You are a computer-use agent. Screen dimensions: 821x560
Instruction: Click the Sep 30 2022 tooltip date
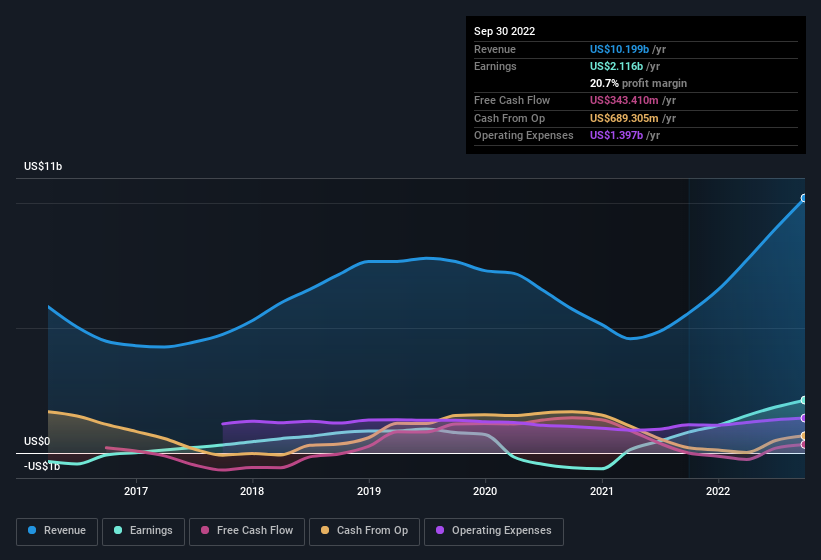click(x=504, y=31)
